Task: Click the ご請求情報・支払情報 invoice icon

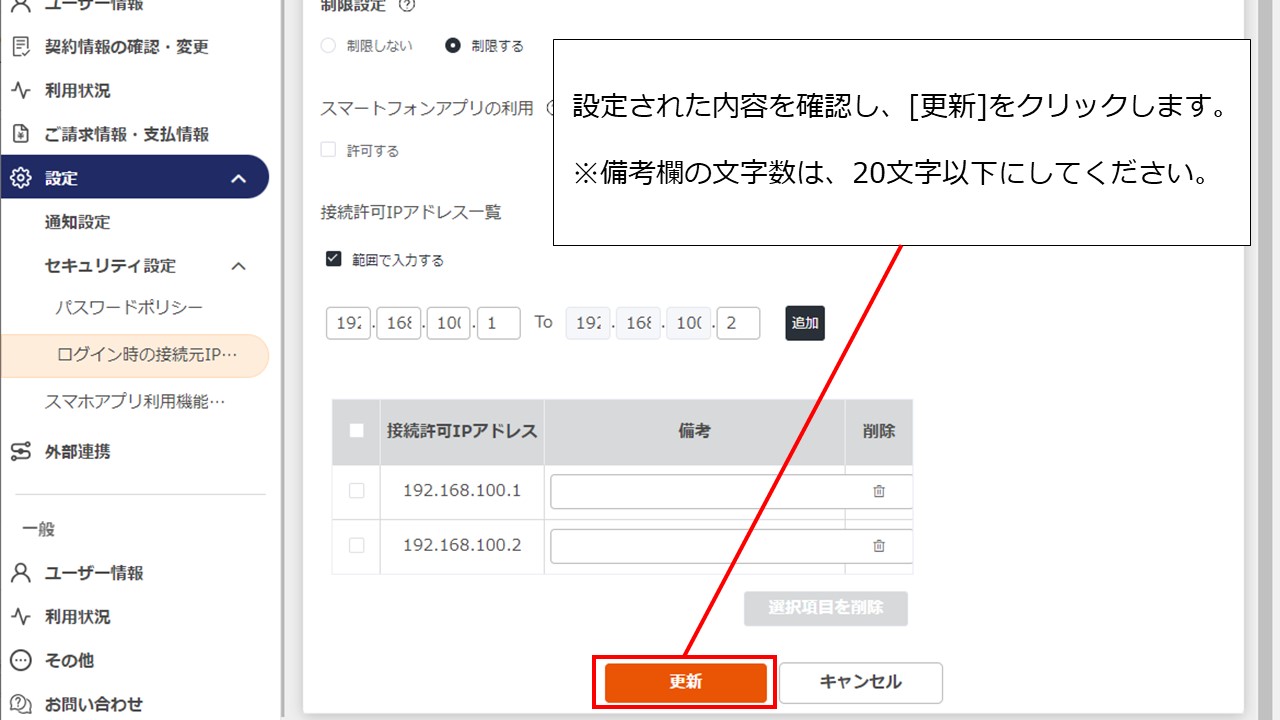Action: coord(20,134)
